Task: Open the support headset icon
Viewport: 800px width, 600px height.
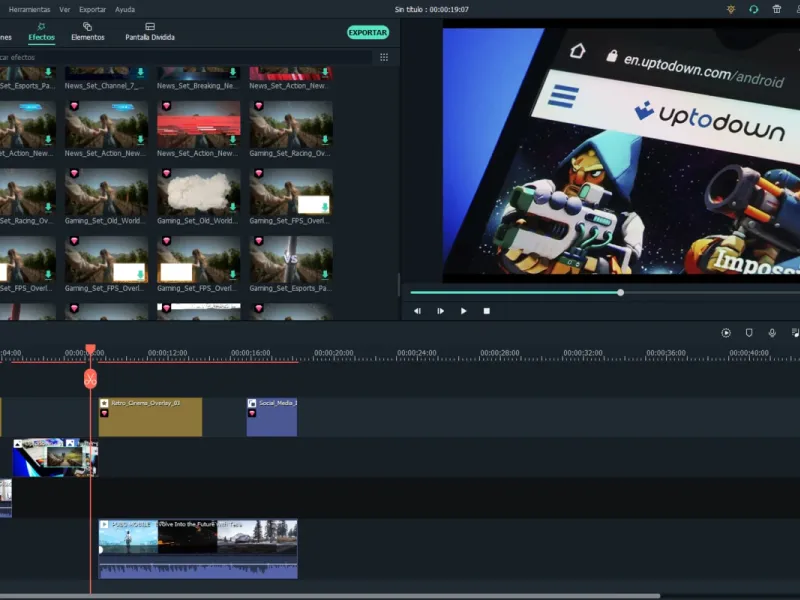Action: click(754, 9)
